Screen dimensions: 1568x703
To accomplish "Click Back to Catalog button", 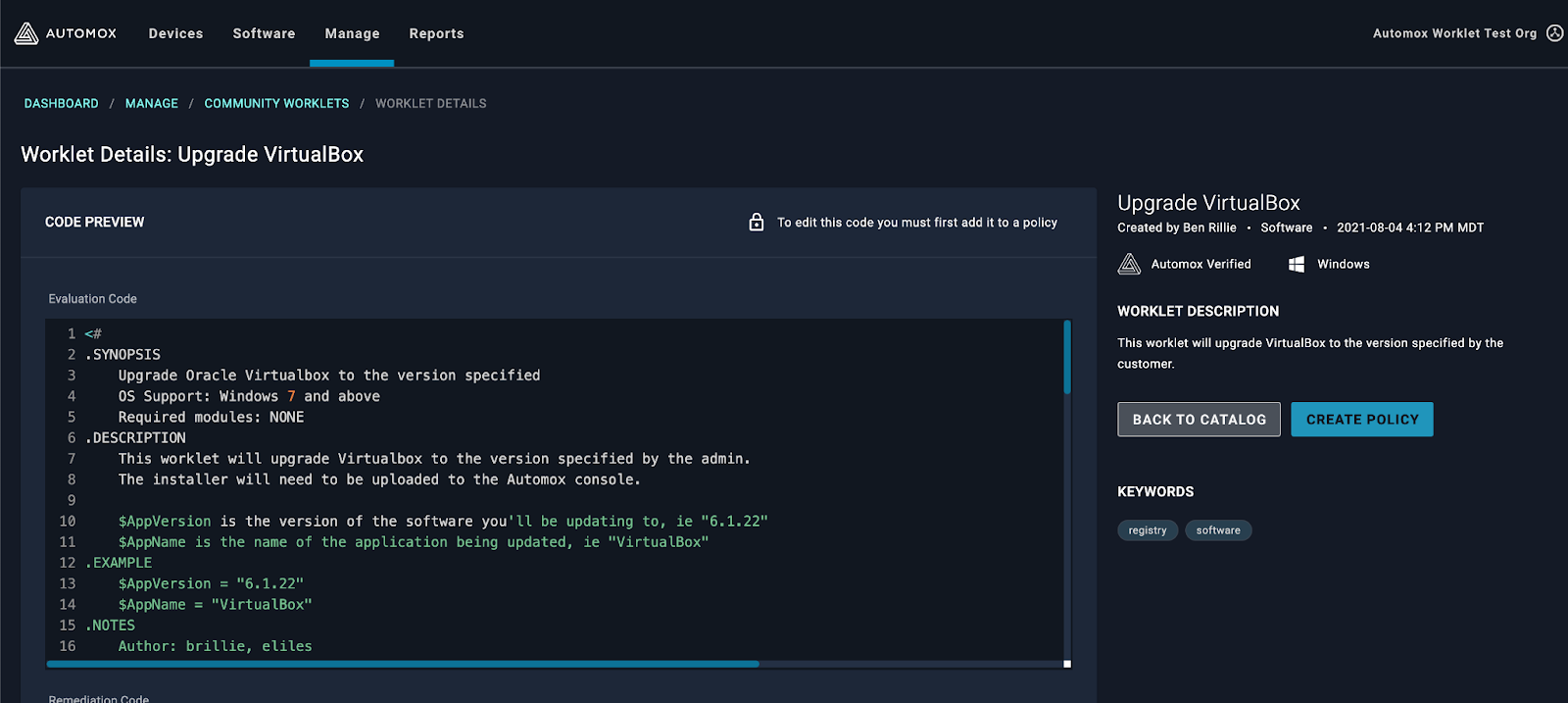I will tap(1199, 420).
